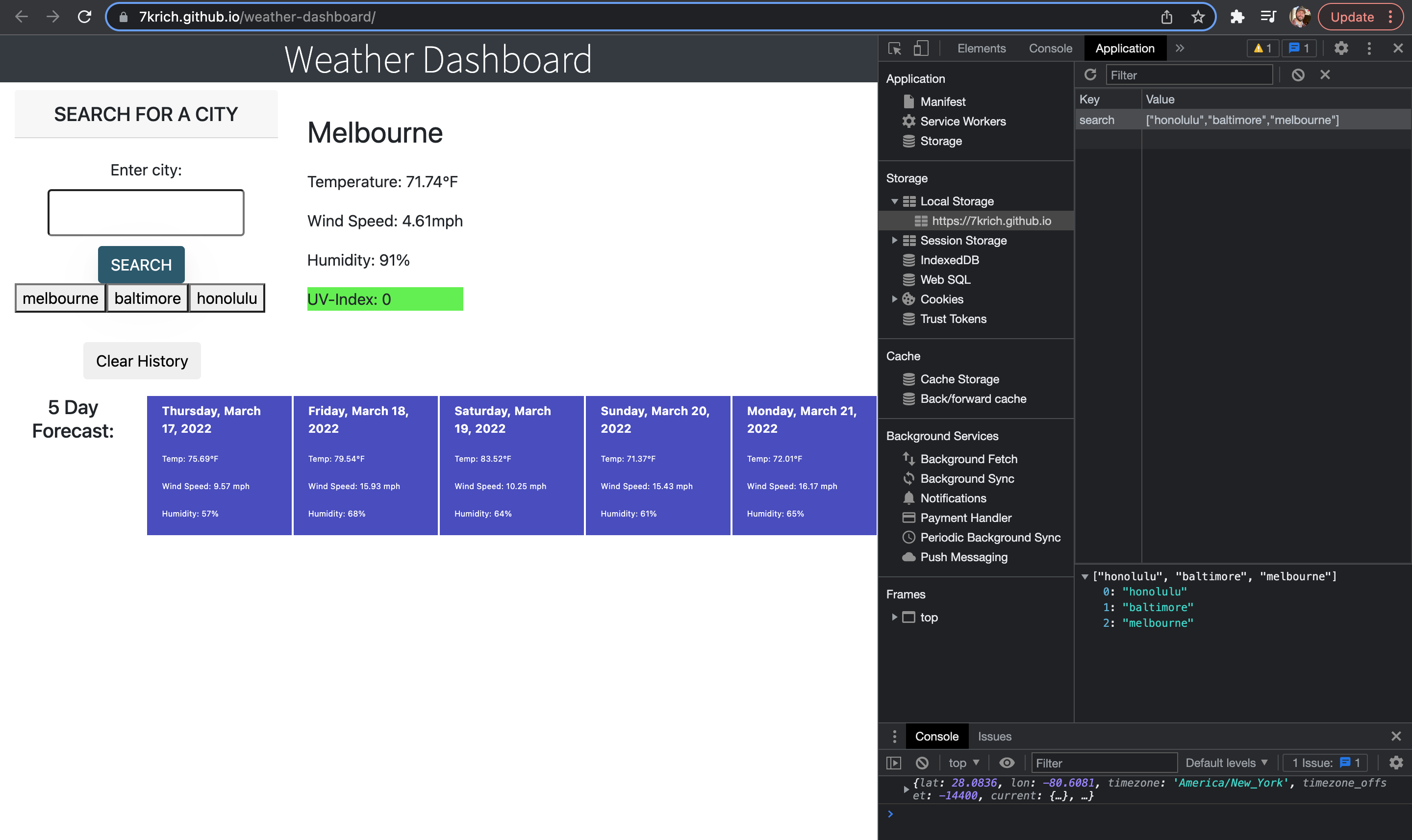Click the SEARCH button
Screen dimensions: 1412x840
click(141, 265)
